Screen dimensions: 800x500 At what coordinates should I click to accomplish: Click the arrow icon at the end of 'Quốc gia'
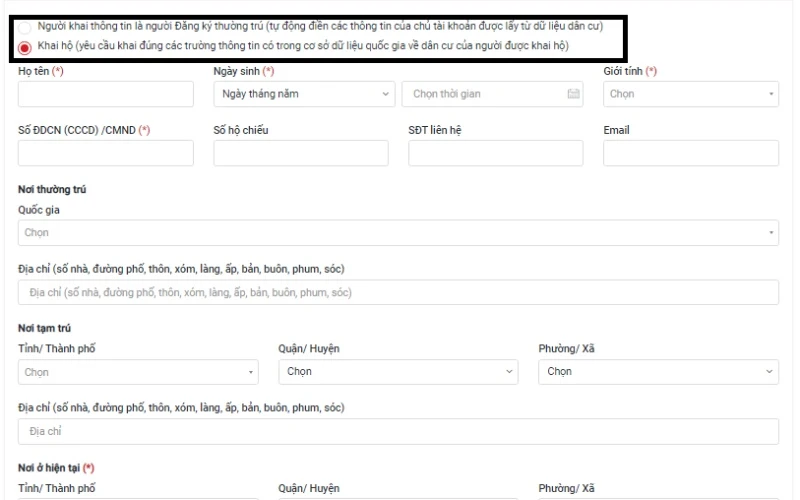[771, 233]
